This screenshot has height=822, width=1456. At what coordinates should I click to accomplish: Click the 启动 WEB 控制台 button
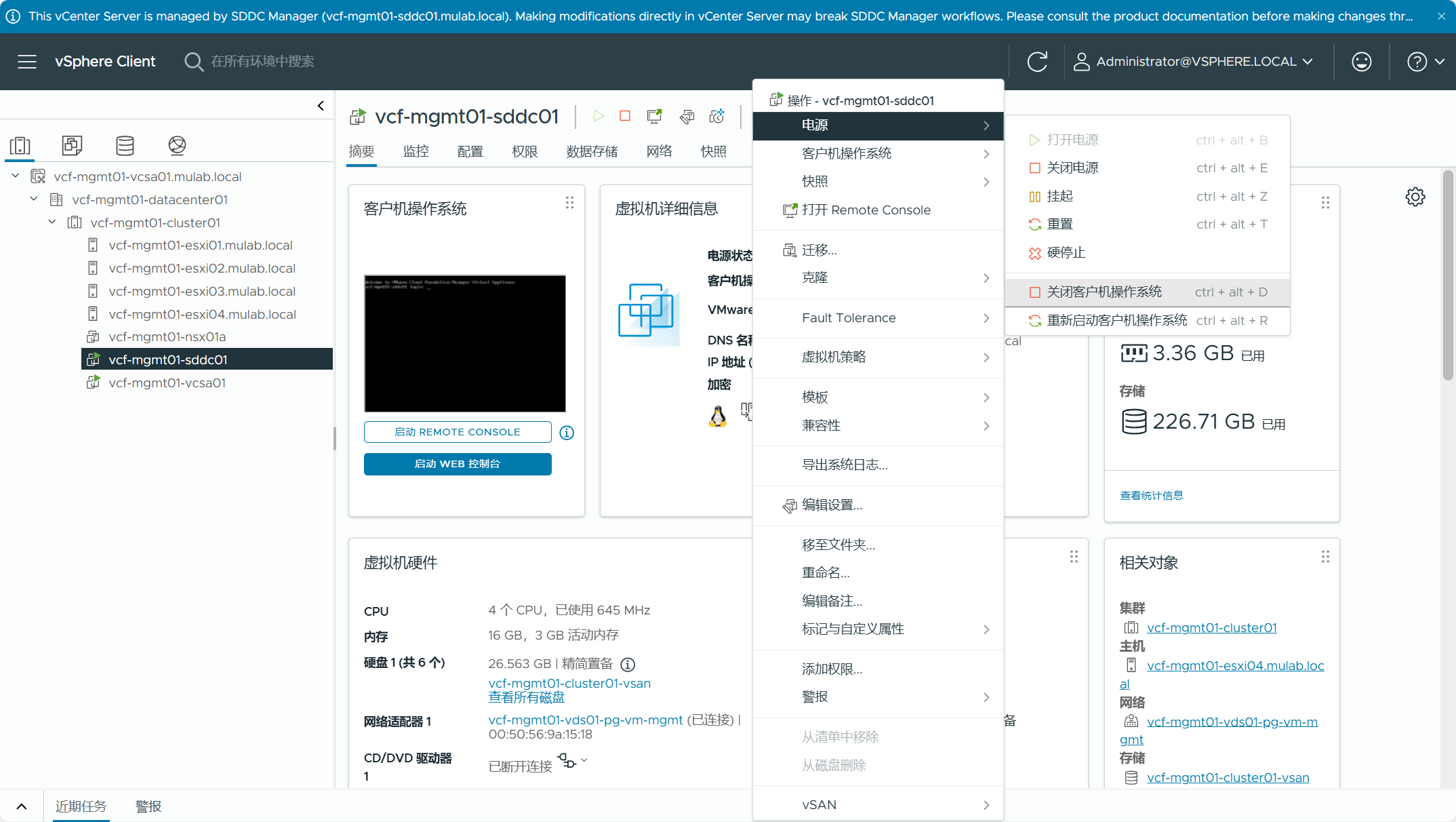point(458,464)
